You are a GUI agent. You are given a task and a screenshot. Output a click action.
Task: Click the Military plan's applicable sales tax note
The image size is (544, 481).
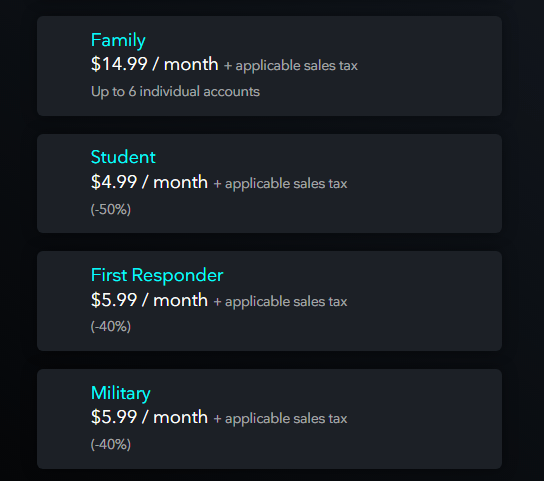point(280,419)
